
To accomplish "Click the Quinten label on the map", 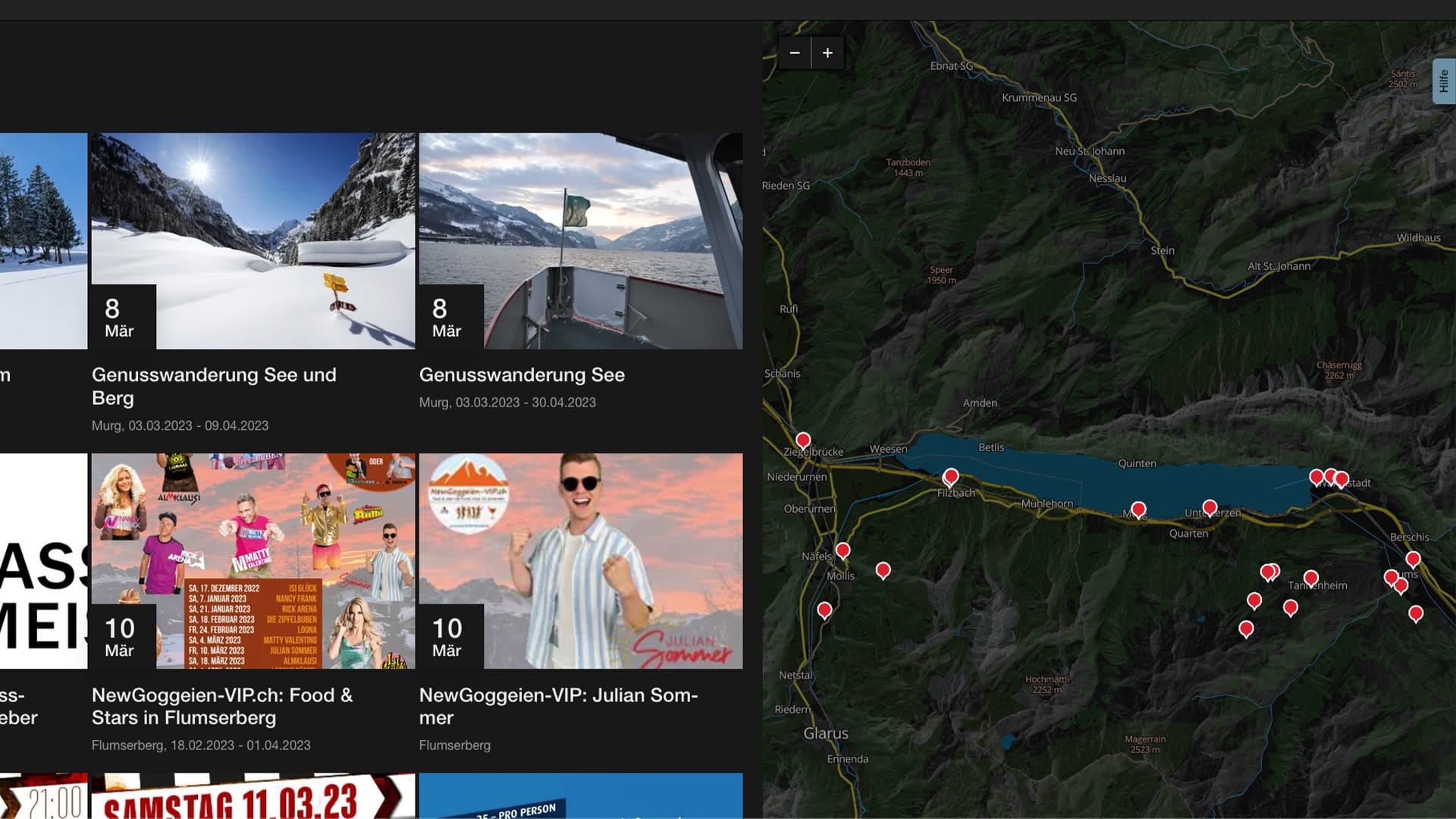I will (x=1137, y=463).
